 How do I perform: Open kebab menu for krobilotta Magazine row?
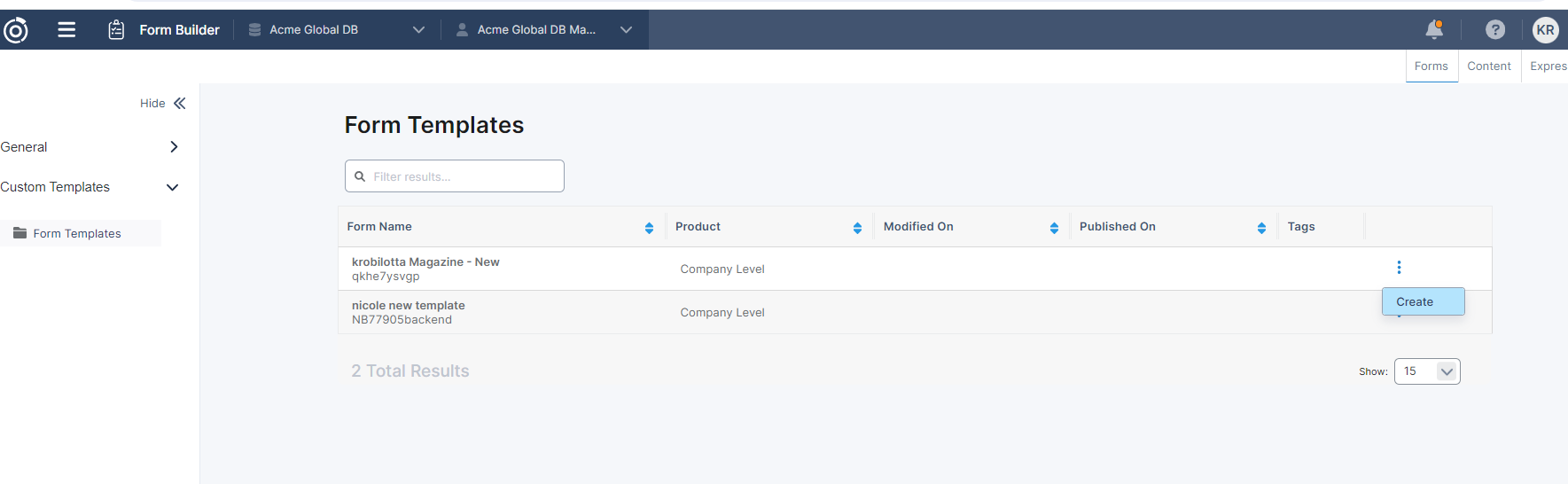click(1399, 268)
